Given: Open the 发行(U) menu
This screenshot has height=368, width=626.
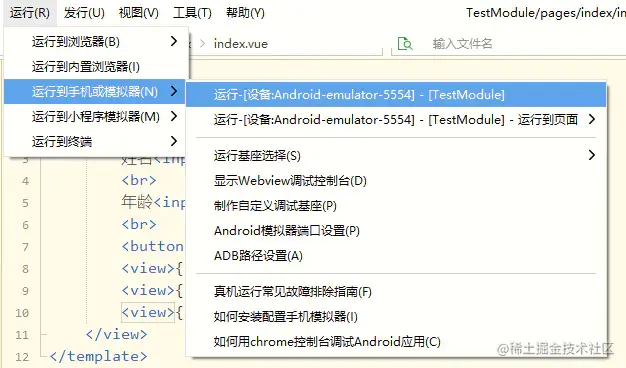Looking at the screenshot, I should (84, 13).
